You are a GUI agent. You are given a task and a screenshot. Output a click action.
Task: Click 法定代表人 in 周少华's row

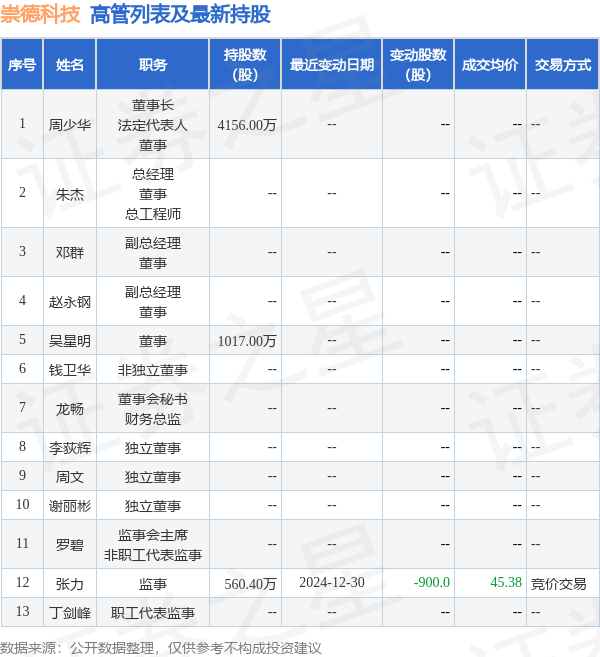tap(153, 124)
